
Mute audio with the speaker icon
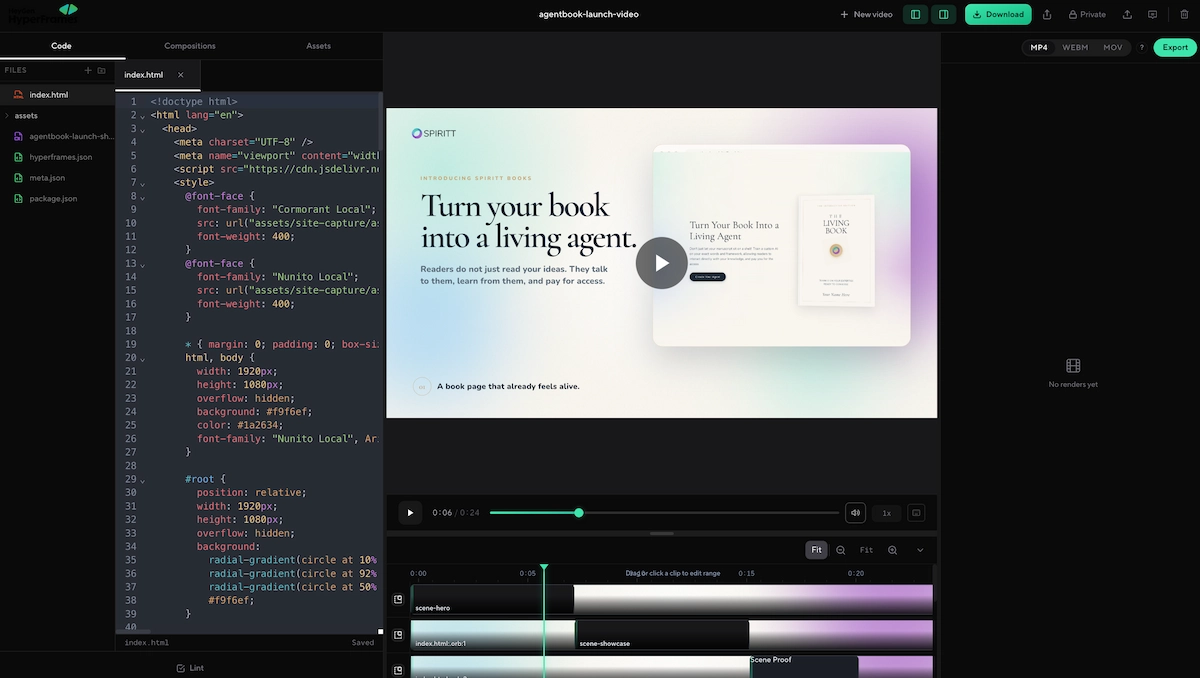pos(855,513)
